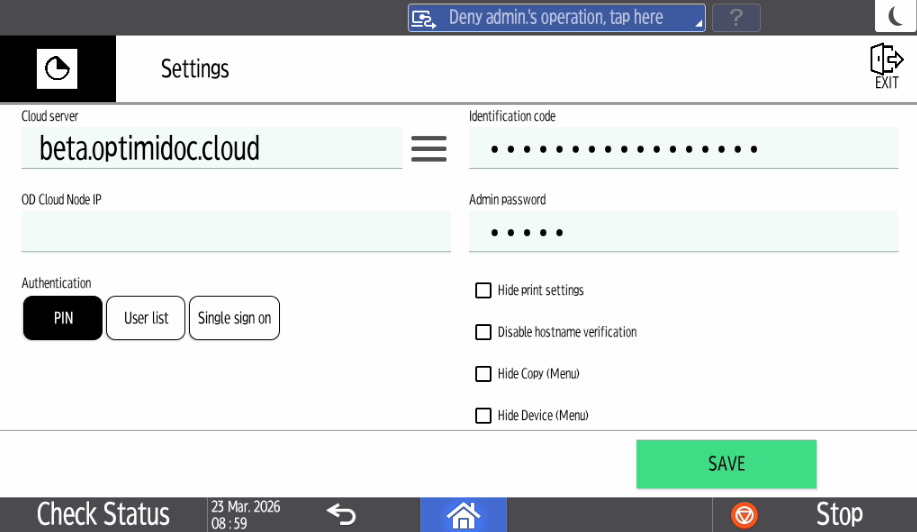
Task: Focus the Admin password field
Action: (x=683, y=232)
